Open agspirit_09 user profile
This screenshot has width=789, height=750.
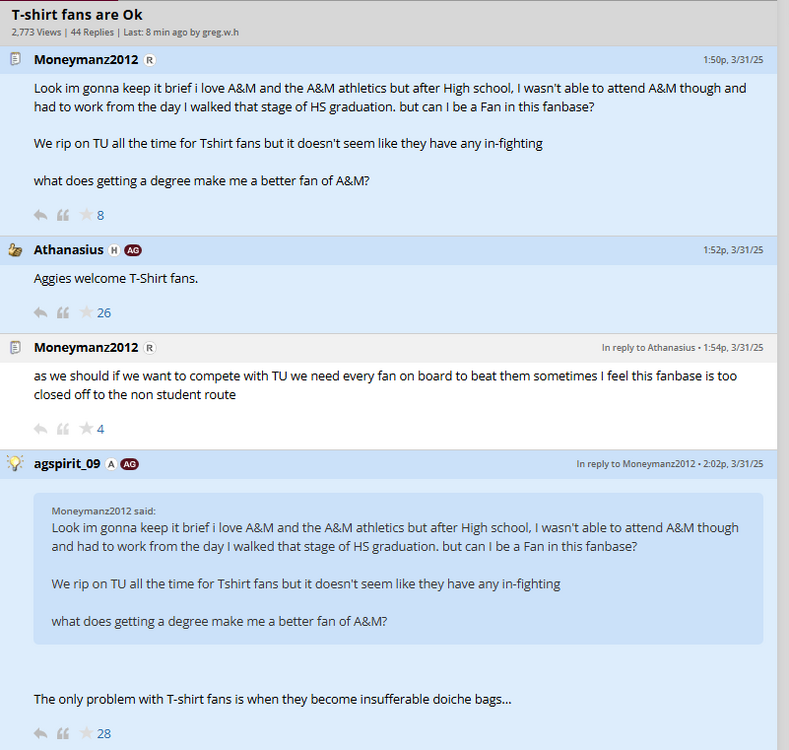[67, 464]
